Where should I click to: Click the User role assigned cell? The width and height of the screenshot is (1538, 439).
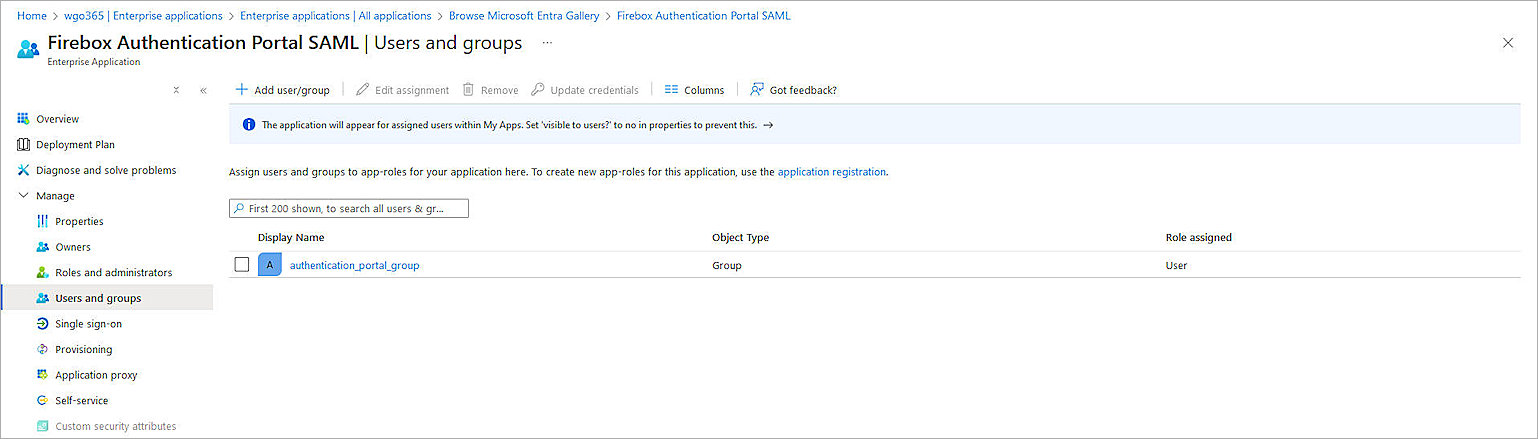click(x=1176, y=266)
